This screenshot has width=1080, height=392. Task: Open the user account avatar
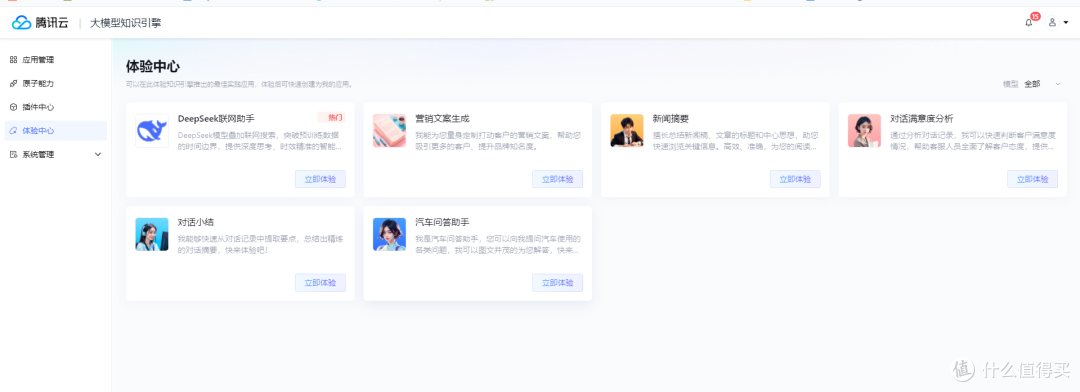tap(1052, 23)
